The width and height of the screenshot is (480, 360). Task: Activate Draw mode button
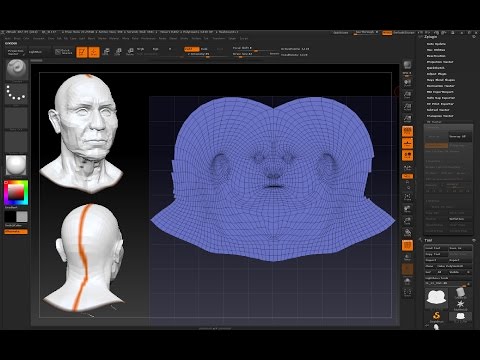pos(94,52)
